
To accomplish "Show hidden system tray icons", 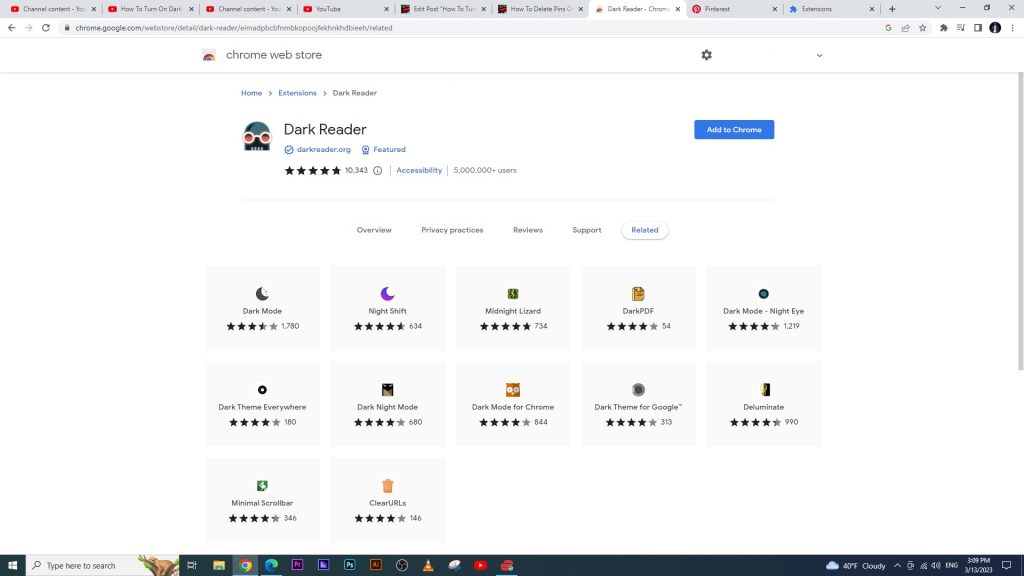I will tap(897, 566).
